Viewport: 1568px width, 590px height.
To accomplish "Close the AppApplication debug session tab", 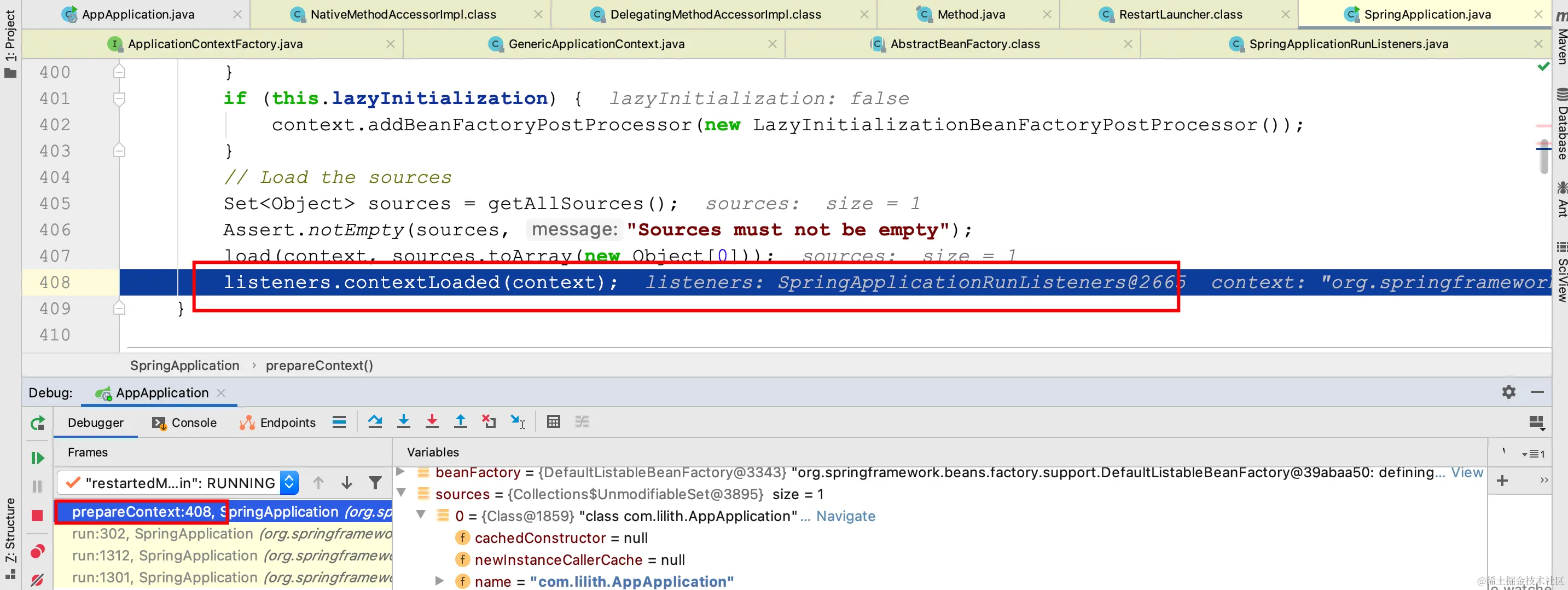I will tap(221, 393).
